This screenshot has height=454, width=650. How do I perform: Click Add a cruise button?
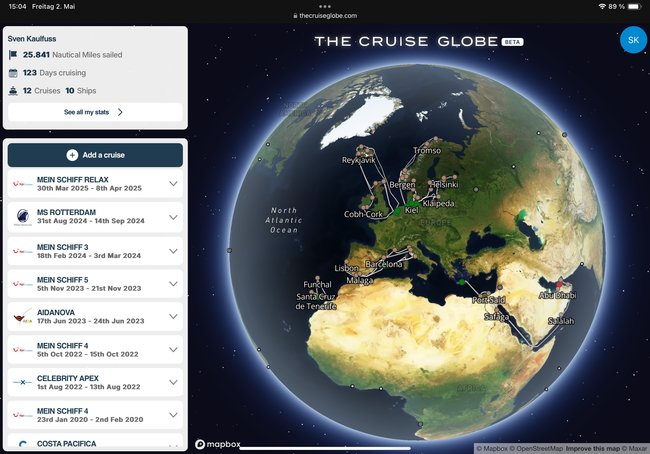tap(95, 155)
